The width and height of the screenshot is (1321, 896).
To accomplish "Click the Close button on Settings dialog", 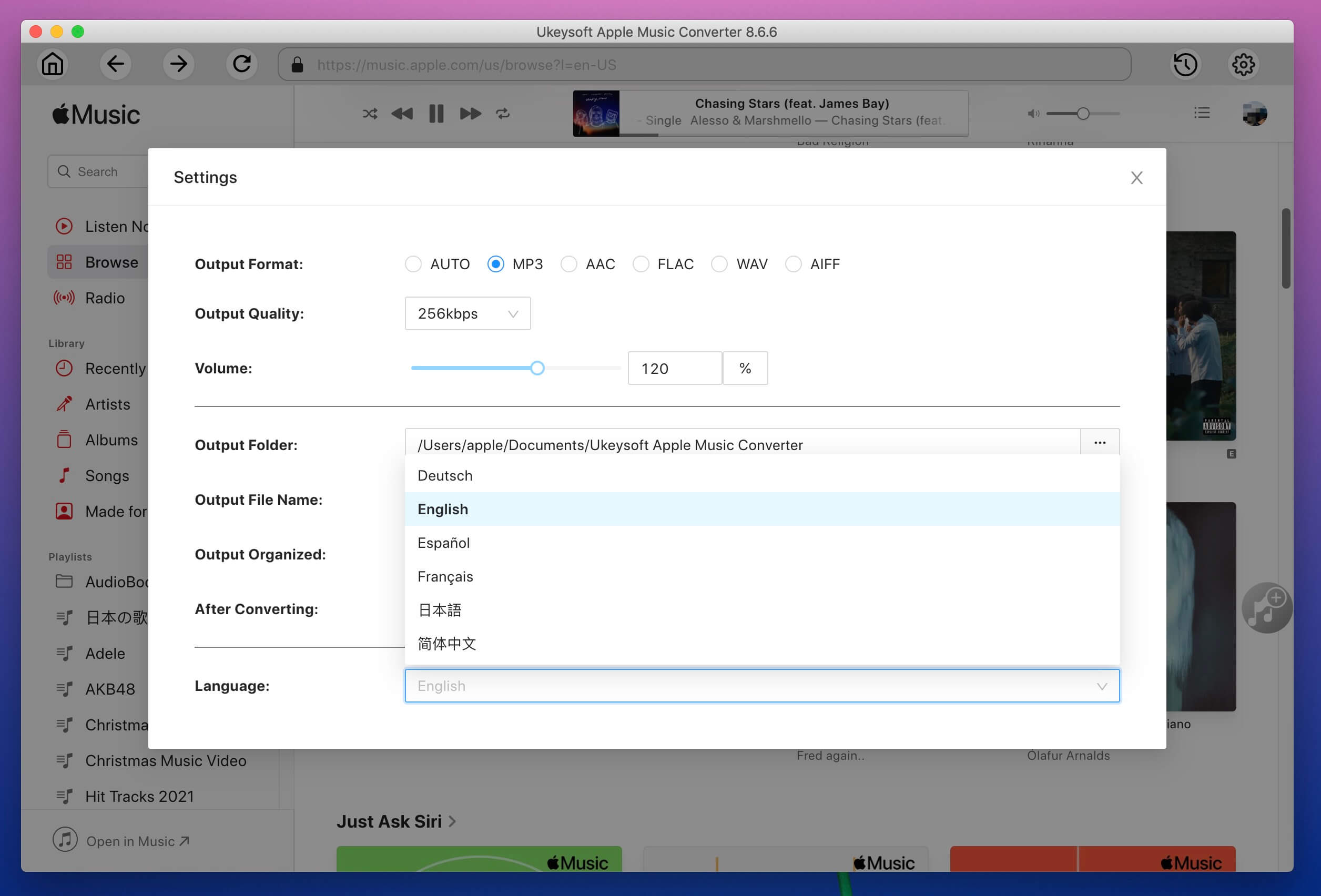I will 1137,178.
